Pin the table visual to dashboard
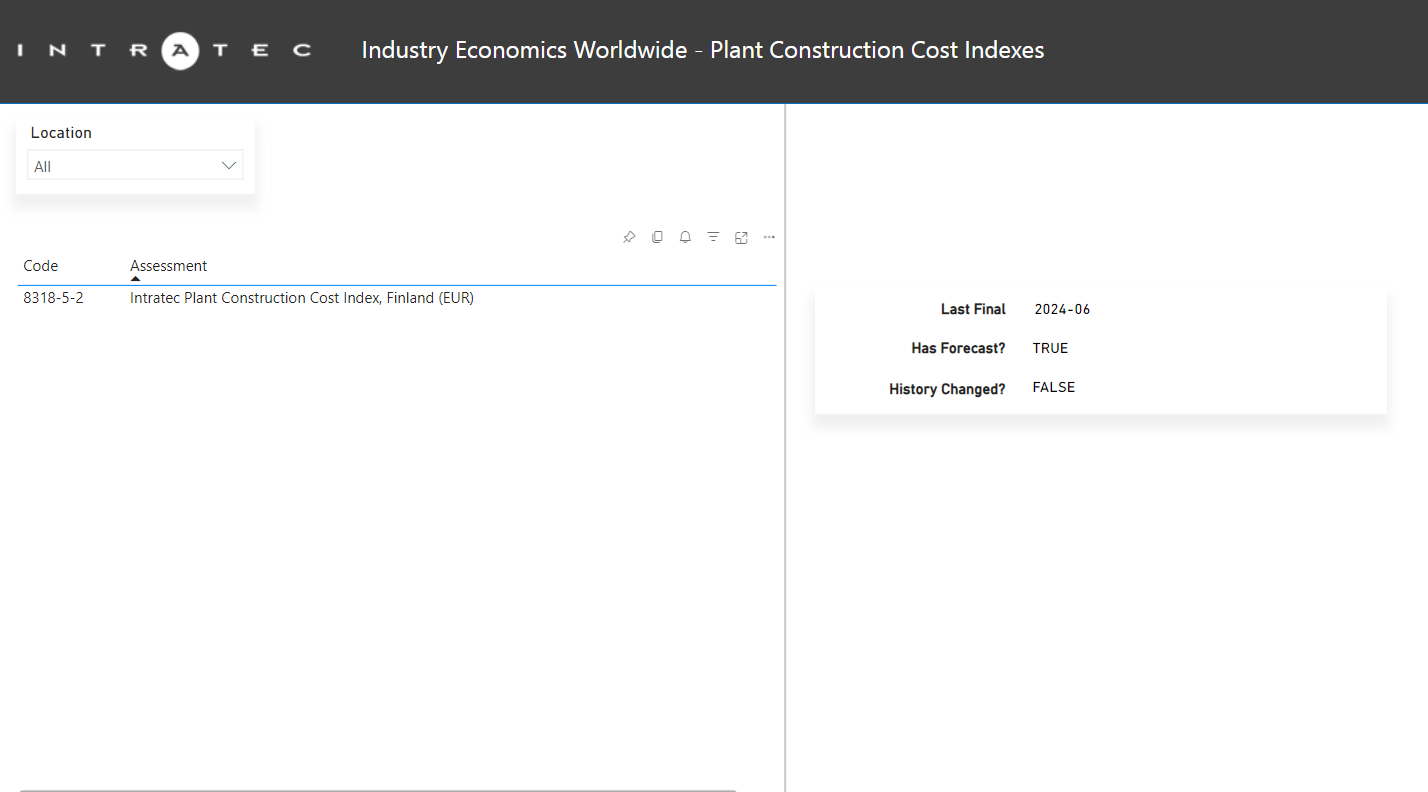Viewport: 1428px width, 792px height. pyautogui.click(x=629, y=237)
